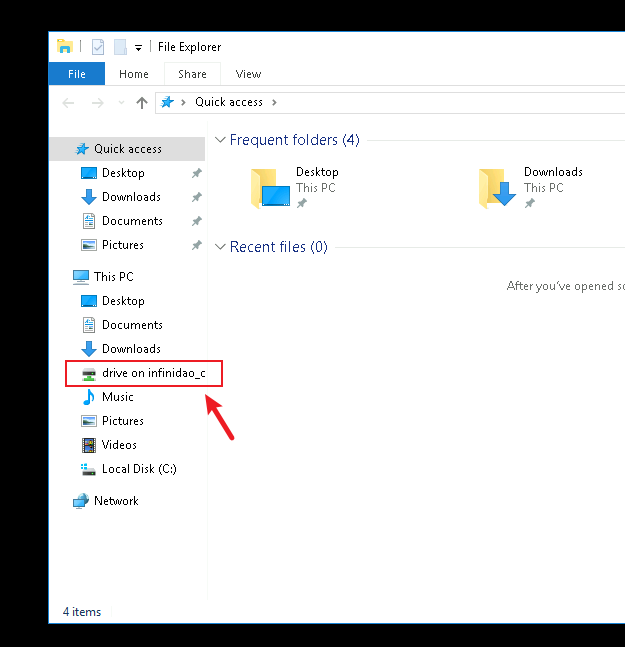The height and width of the screenshot is (647, 625).
Task: Select Local Disk (C:) in sidebar
Action: [138, 469]
